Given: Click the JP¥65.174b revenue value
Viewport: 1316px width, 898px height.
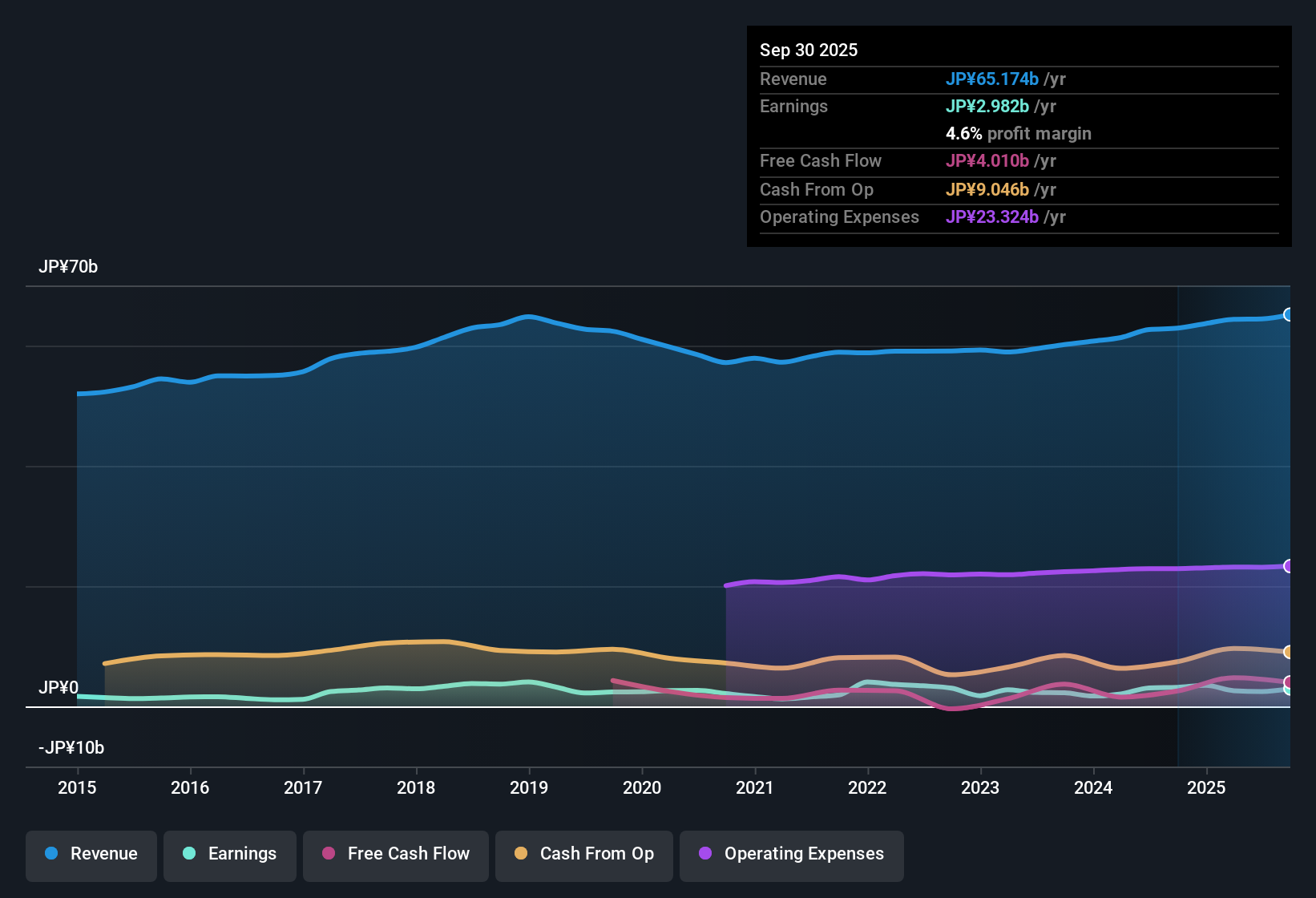Looking at the screenshot, I should click(992, 79).
